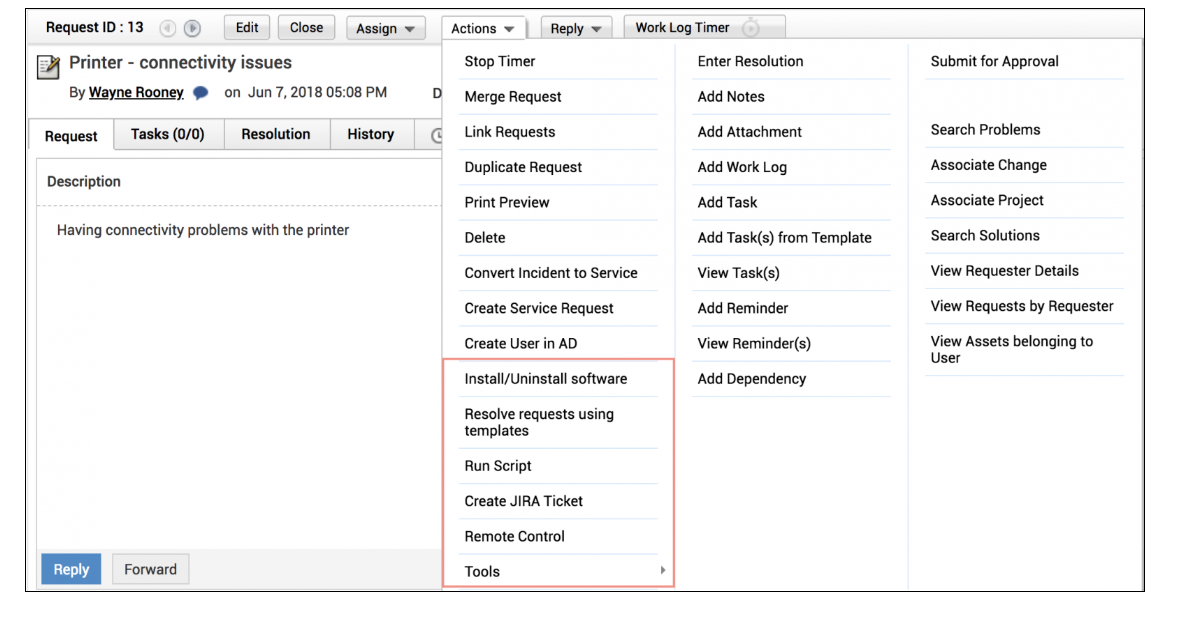The height and width of the screenshot is (635, 1201).
Task: Click the blue Reply button
Action: coord(71,569)
